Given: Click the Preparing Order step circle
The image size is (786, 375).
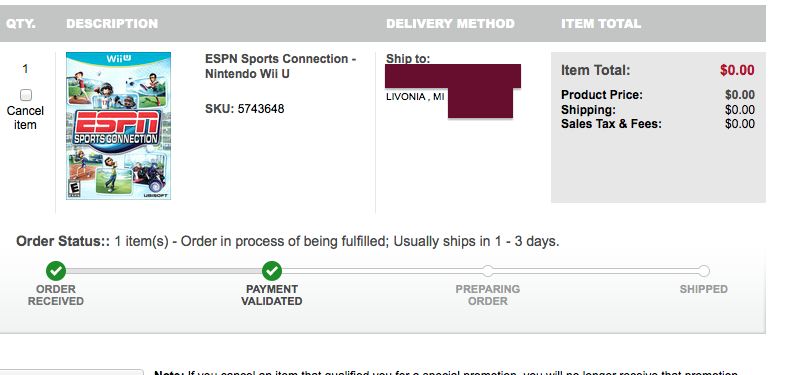Looking at the screenshot, I should point(488,271).
